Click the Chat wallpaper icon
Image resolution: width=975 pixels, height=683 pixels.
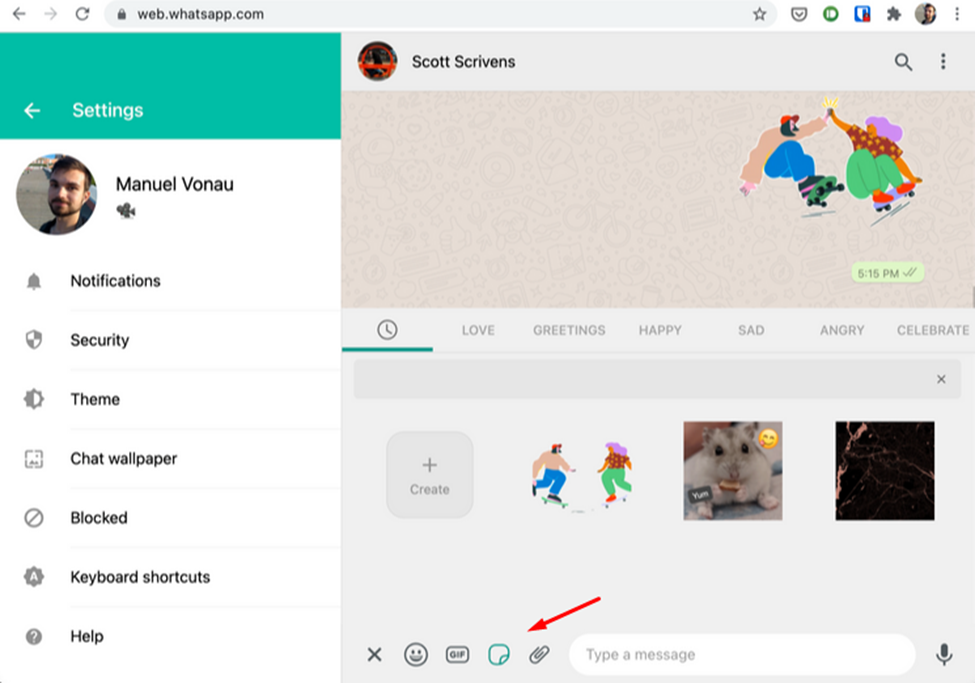tap(34, 459)
